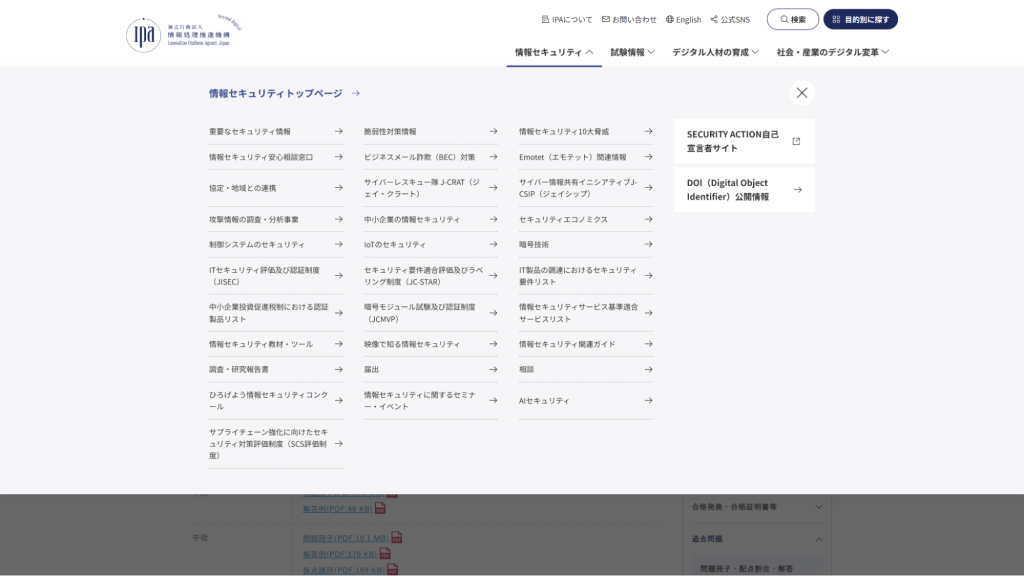Open Emotet(エモテット)関連情報

click(x=586, y=157)
